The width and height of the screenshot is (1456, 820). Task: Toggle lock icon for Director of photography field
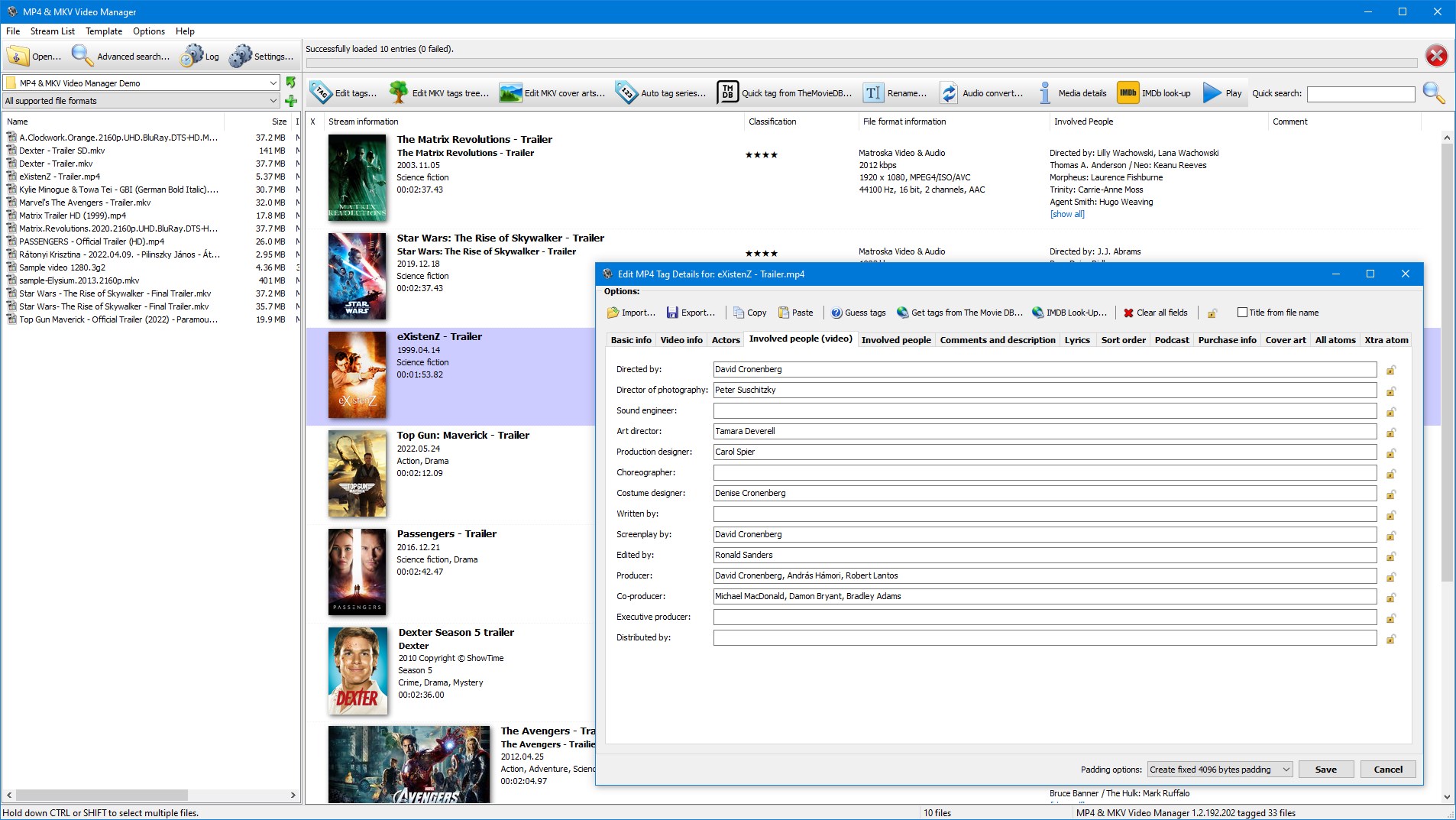tap(1391, 391)
